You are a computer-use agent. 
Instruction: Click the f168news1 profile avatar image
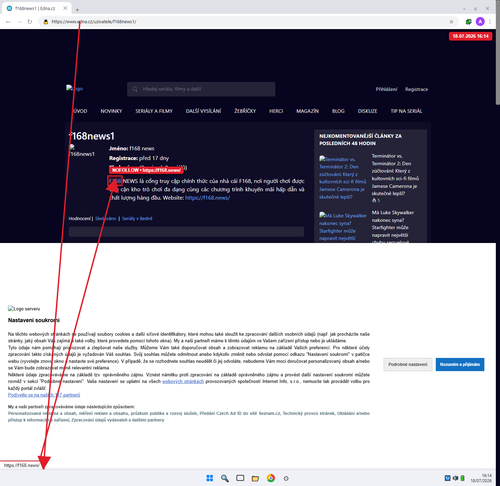tap(82, 151)
